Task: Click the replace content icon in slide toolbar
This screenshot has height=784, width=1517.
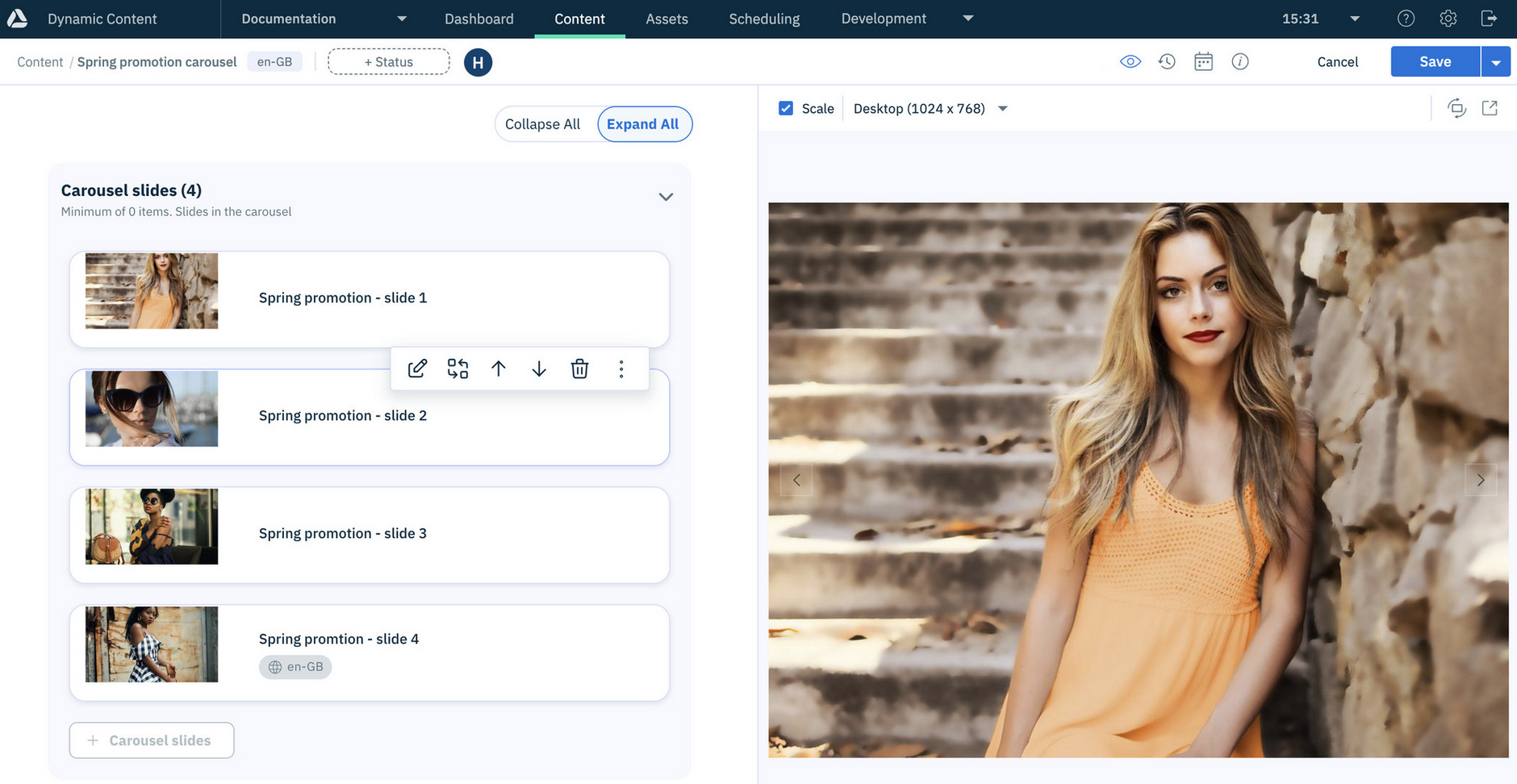Action: (x=458, y=369)
